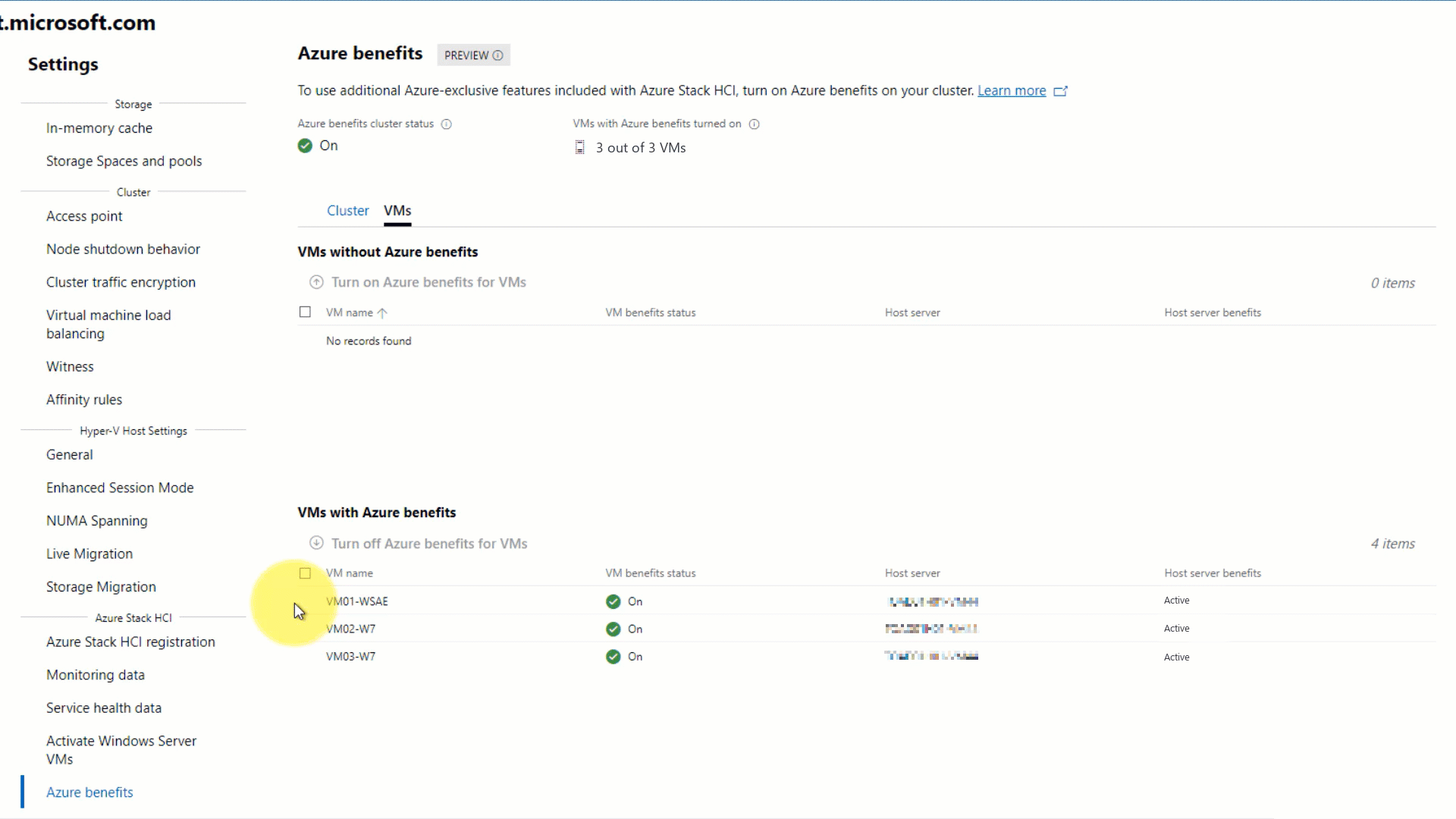Open Azure Stack HCI registration settings
Image resolution: width=1456 pixels, height=819 pixels.
point(131,641)
